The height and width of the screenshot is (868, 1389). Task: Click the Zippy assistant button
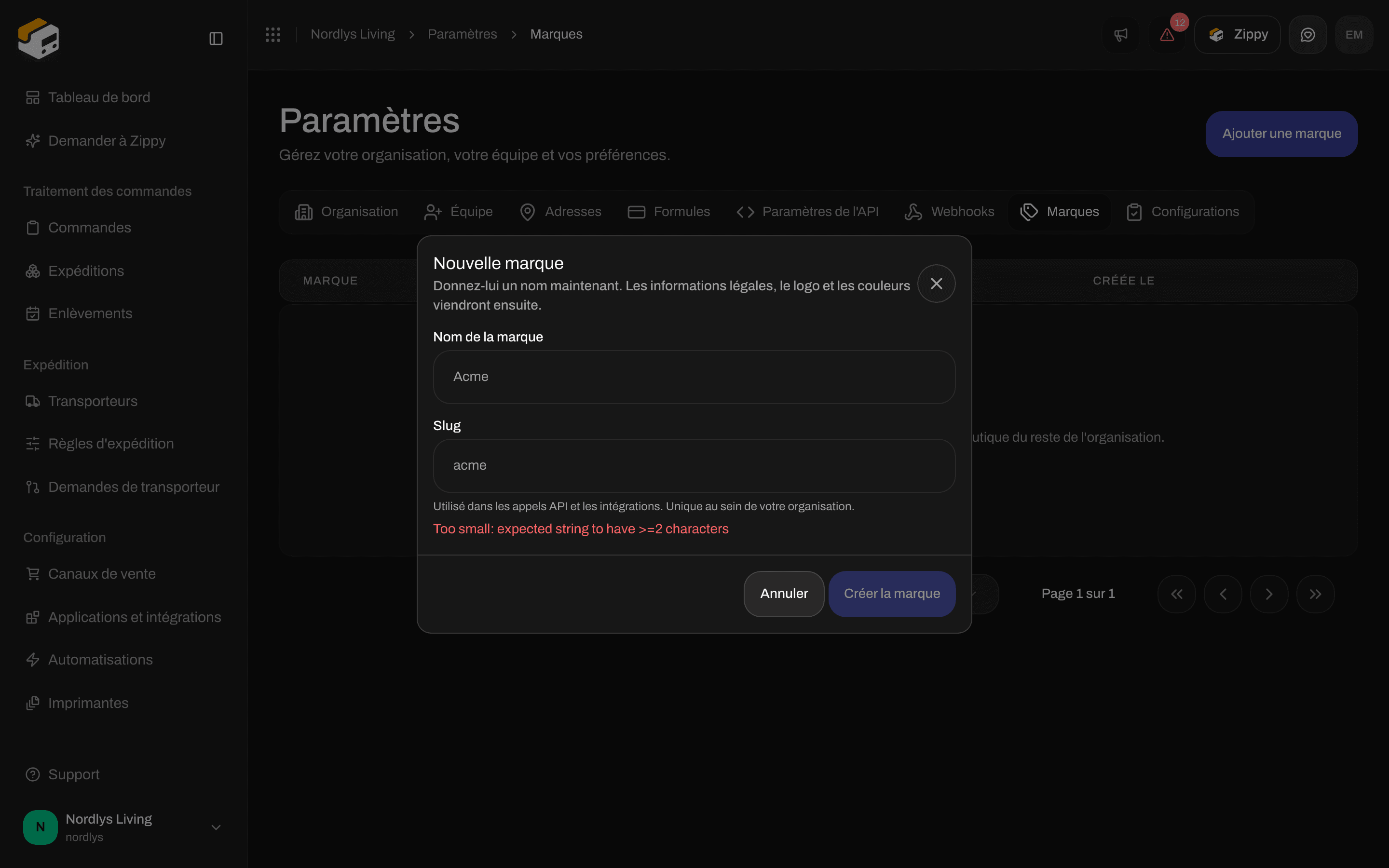click(x=1238, y=34)
